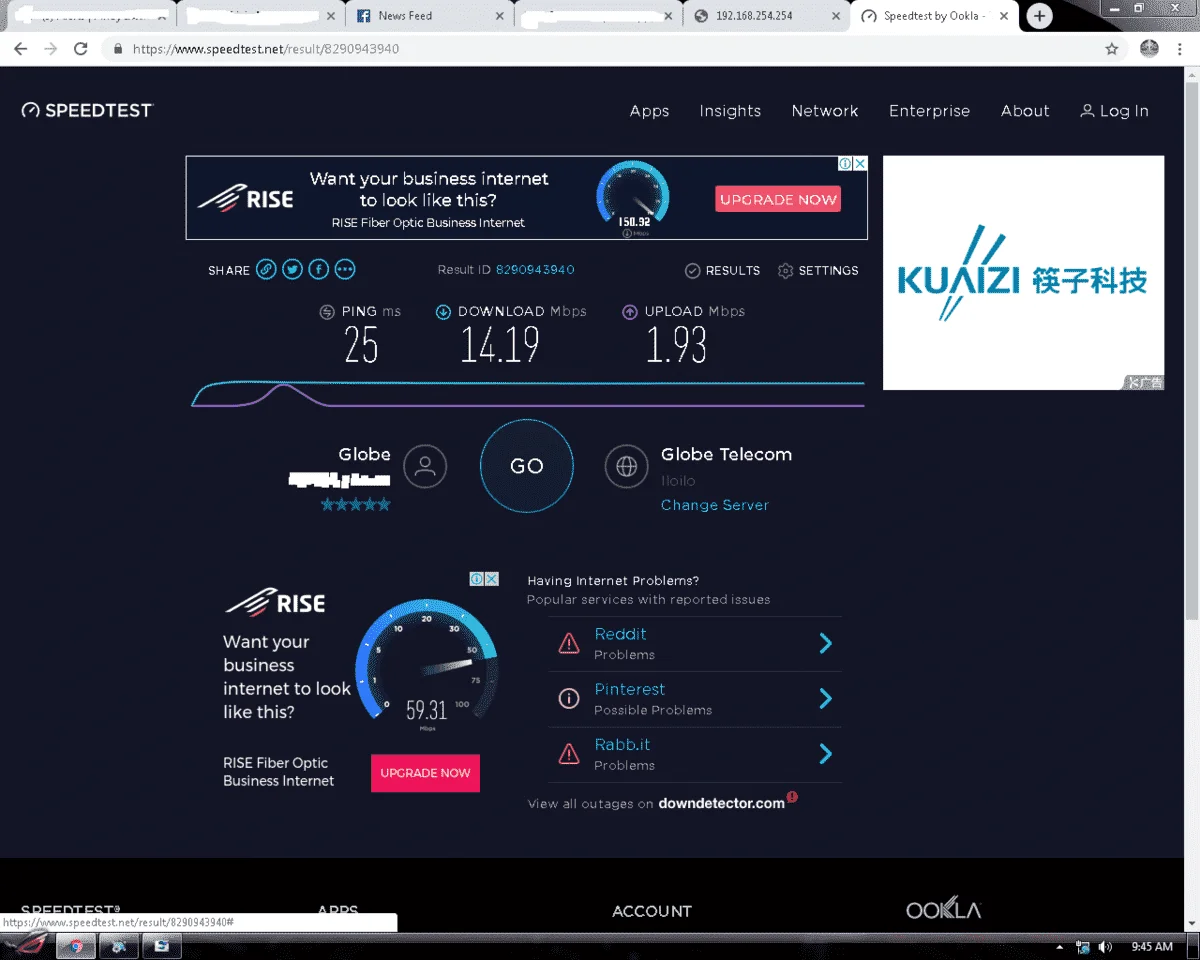Click the 14.19 download value
Viewport: 1200px width, 960px height.
pyautogui.click(x=500, y=345)
